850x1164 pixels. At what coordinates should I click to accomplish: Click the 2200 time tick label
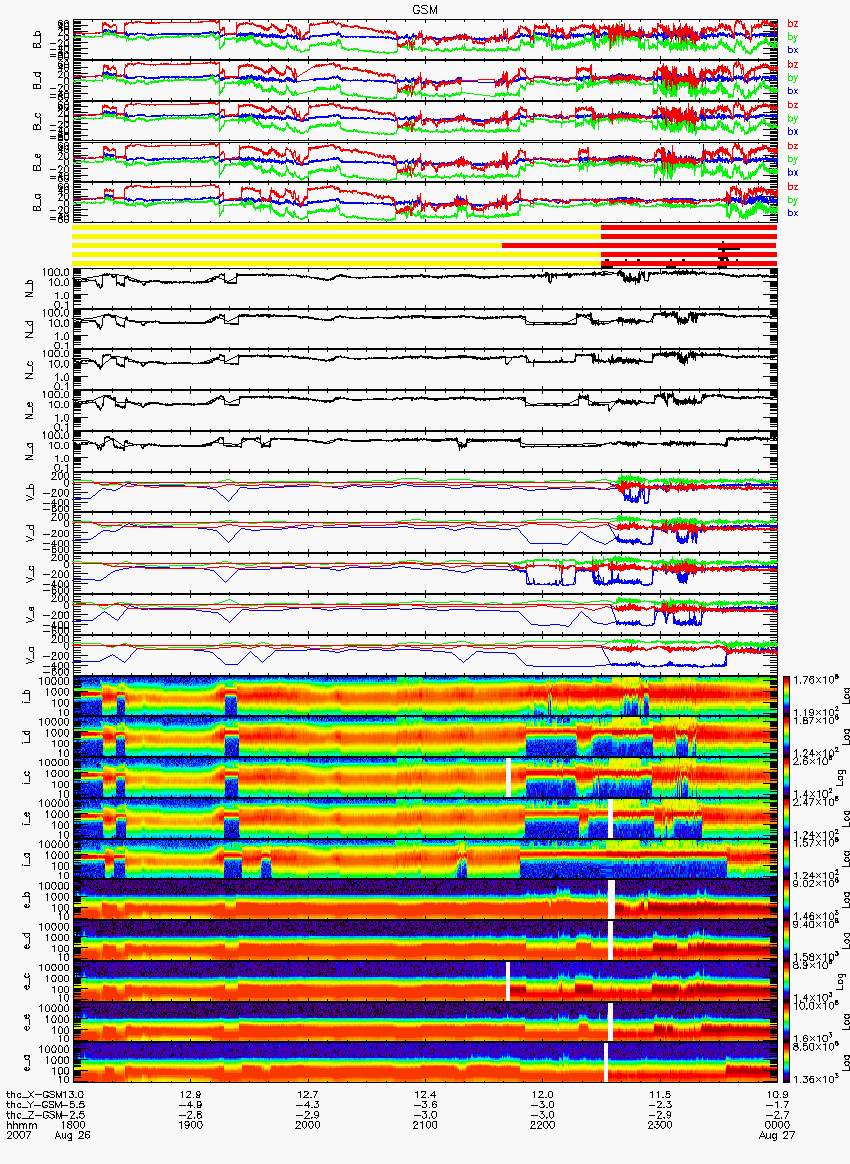click(x=542, y=1125)
